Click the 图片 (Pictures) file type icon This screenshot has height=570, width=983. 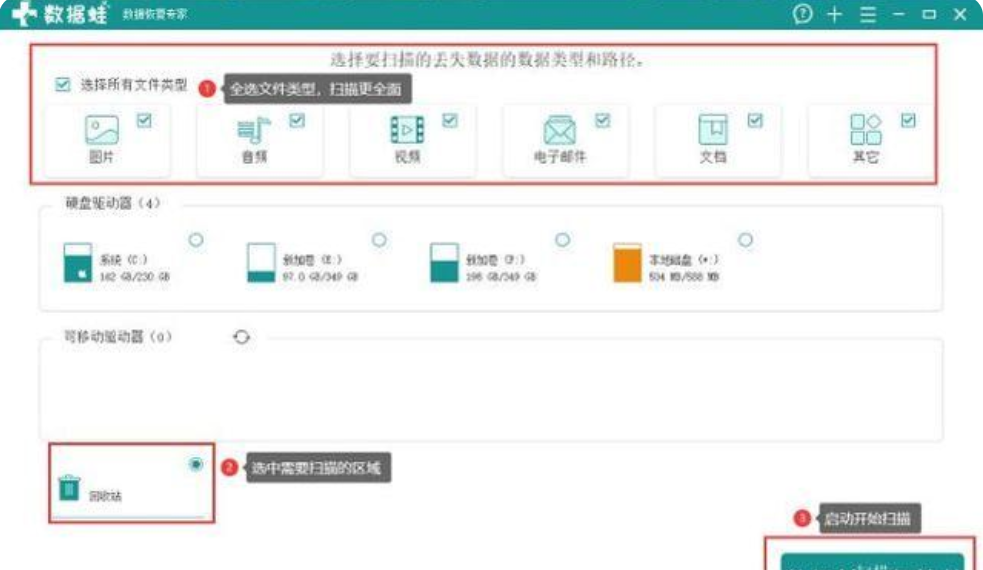[102, 131]
